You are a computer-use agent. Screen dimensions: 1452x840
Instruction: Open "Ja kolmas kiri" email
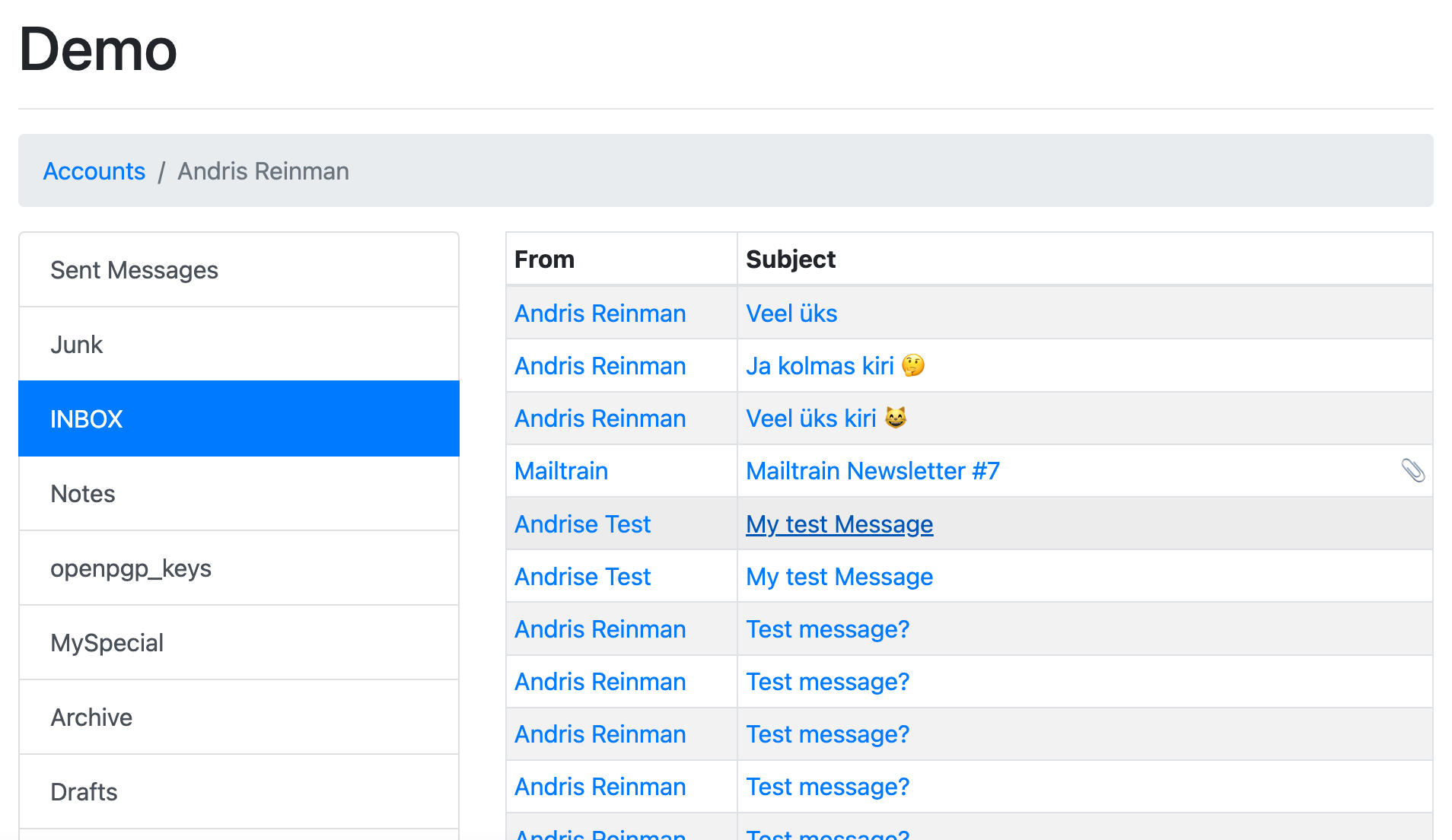point(820,366)
